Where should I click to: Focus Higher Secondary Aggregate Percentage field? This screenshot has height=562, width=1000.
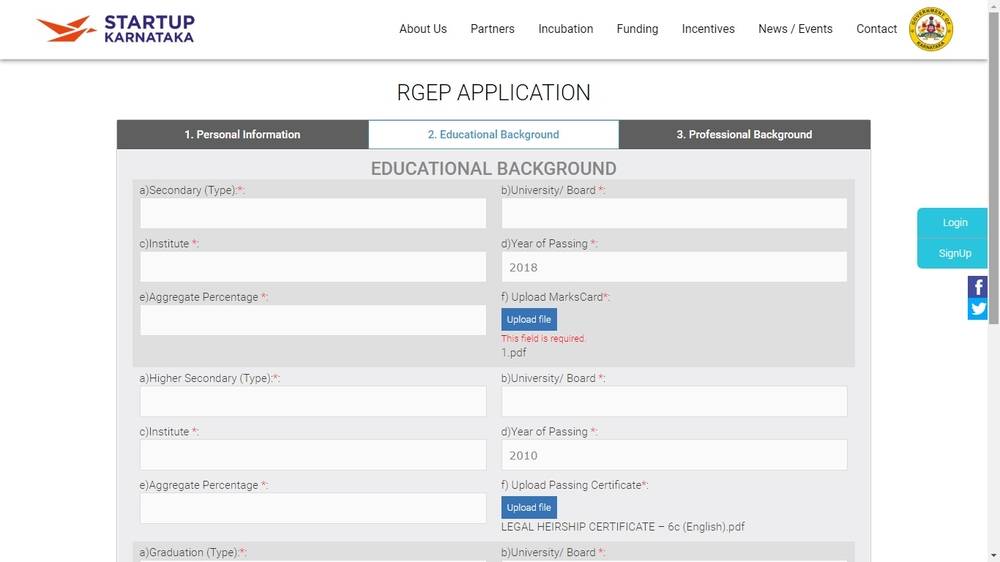pyautogui.click(x=313, y=508)
